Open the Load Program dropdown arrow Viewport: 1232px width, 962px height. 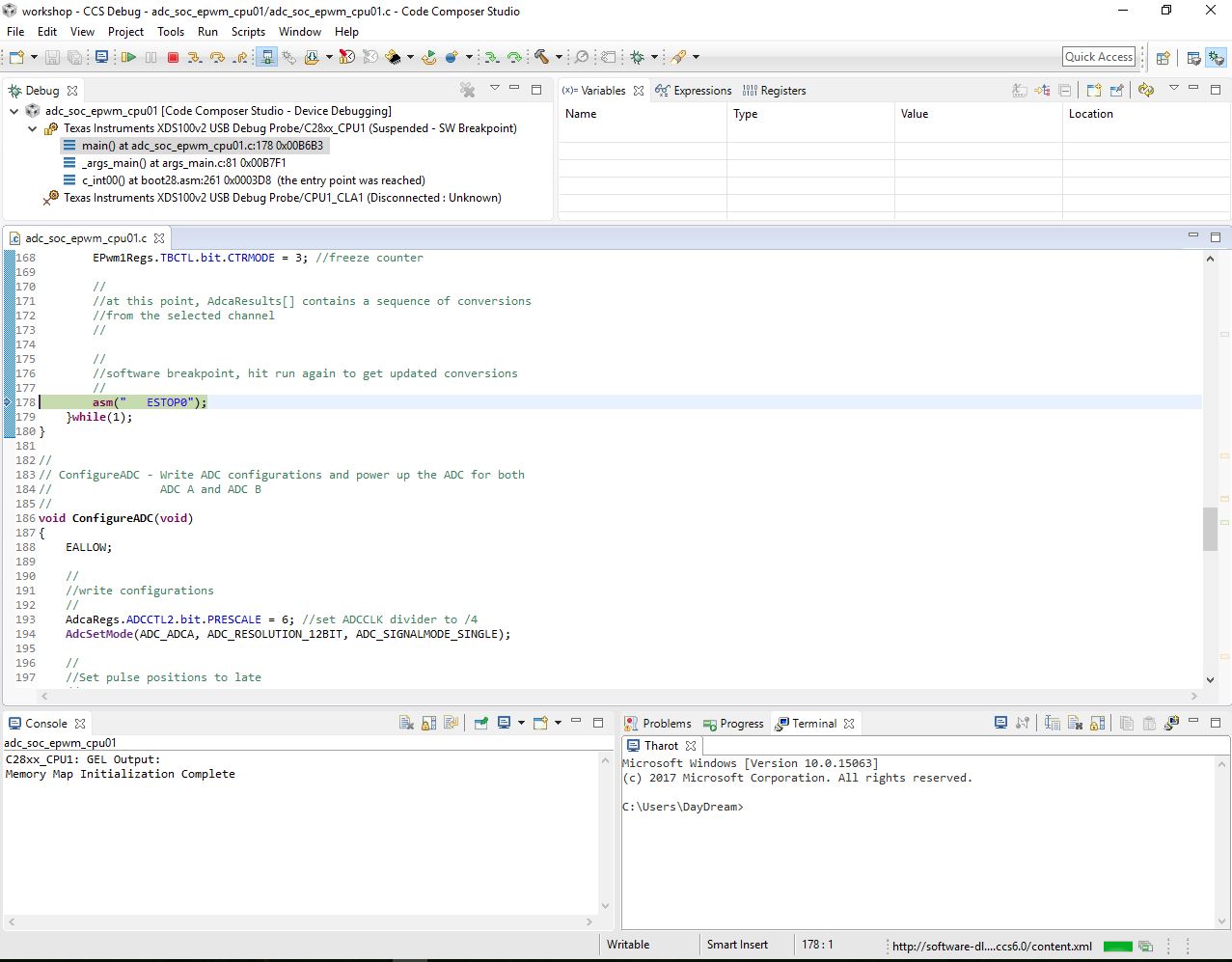pyautogui.click(x=329, y=57)
